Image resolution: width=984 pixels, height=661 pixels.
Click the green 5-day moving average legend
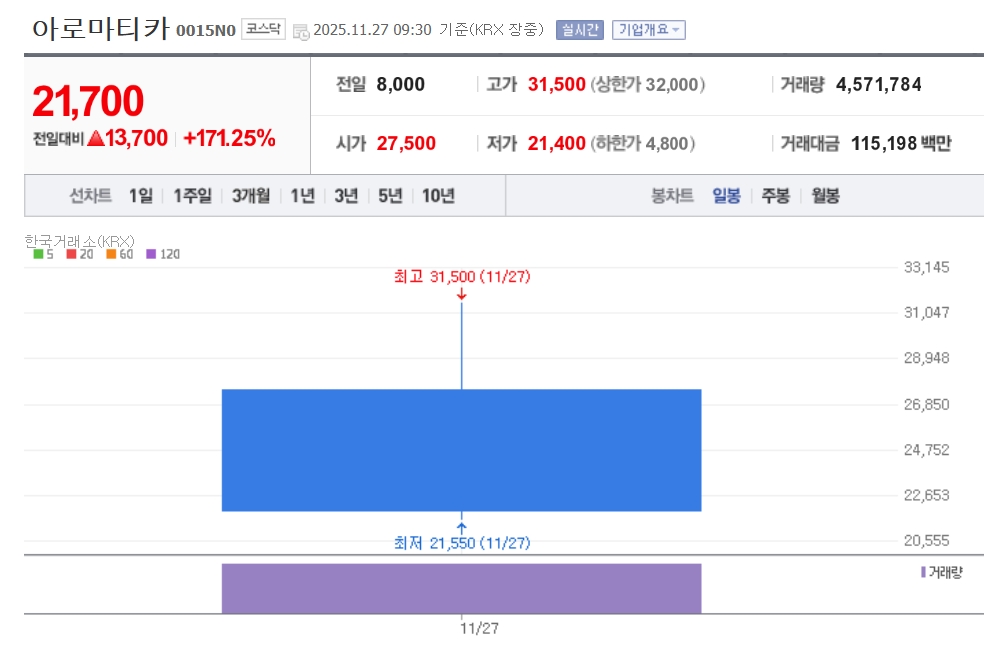43,254
